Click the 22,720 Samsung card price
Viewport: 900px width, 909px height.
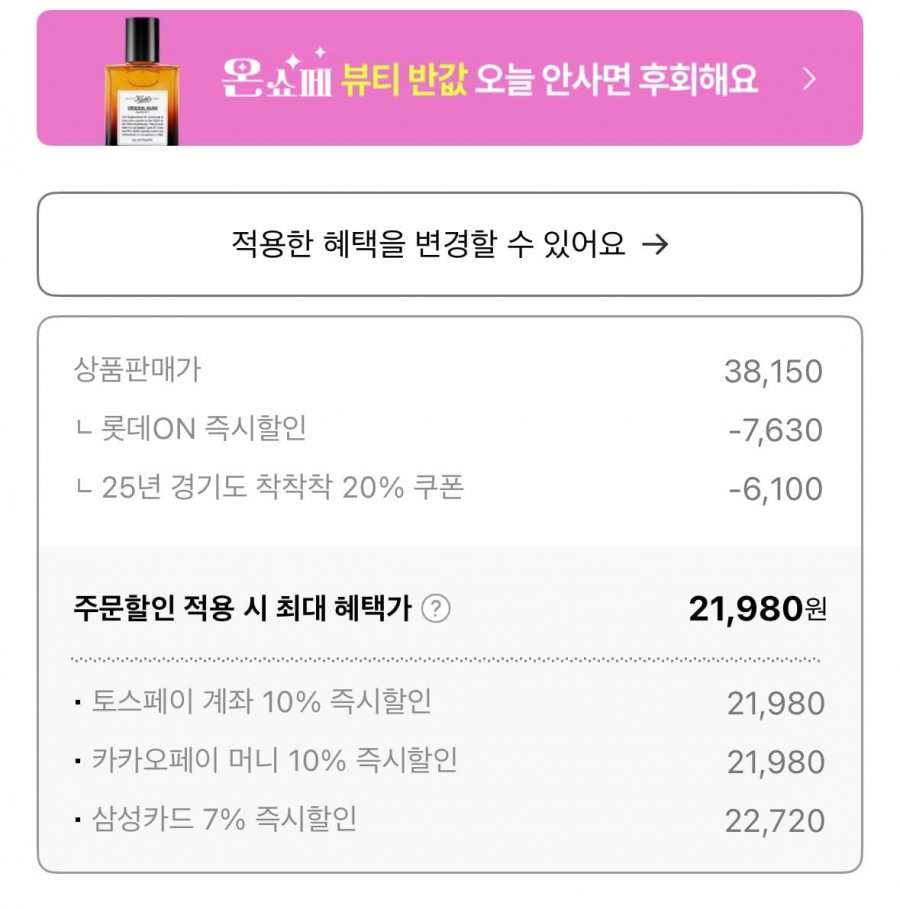[775, 820]
